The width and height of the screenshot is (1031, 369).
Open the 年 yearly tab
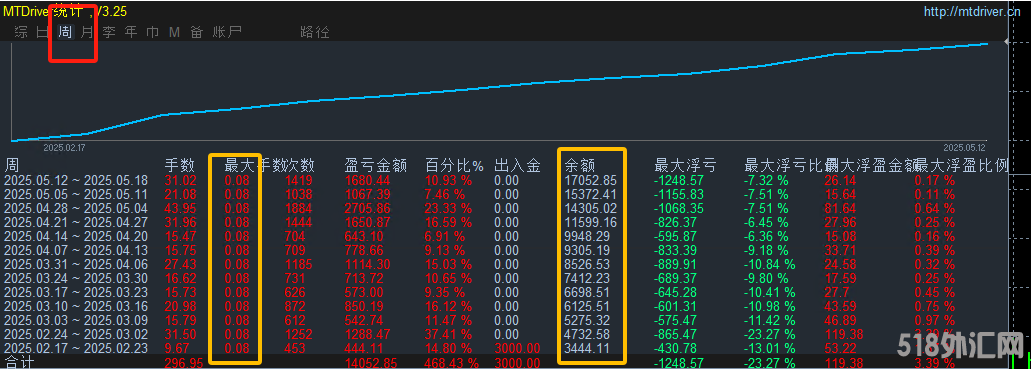coord(131,32)
